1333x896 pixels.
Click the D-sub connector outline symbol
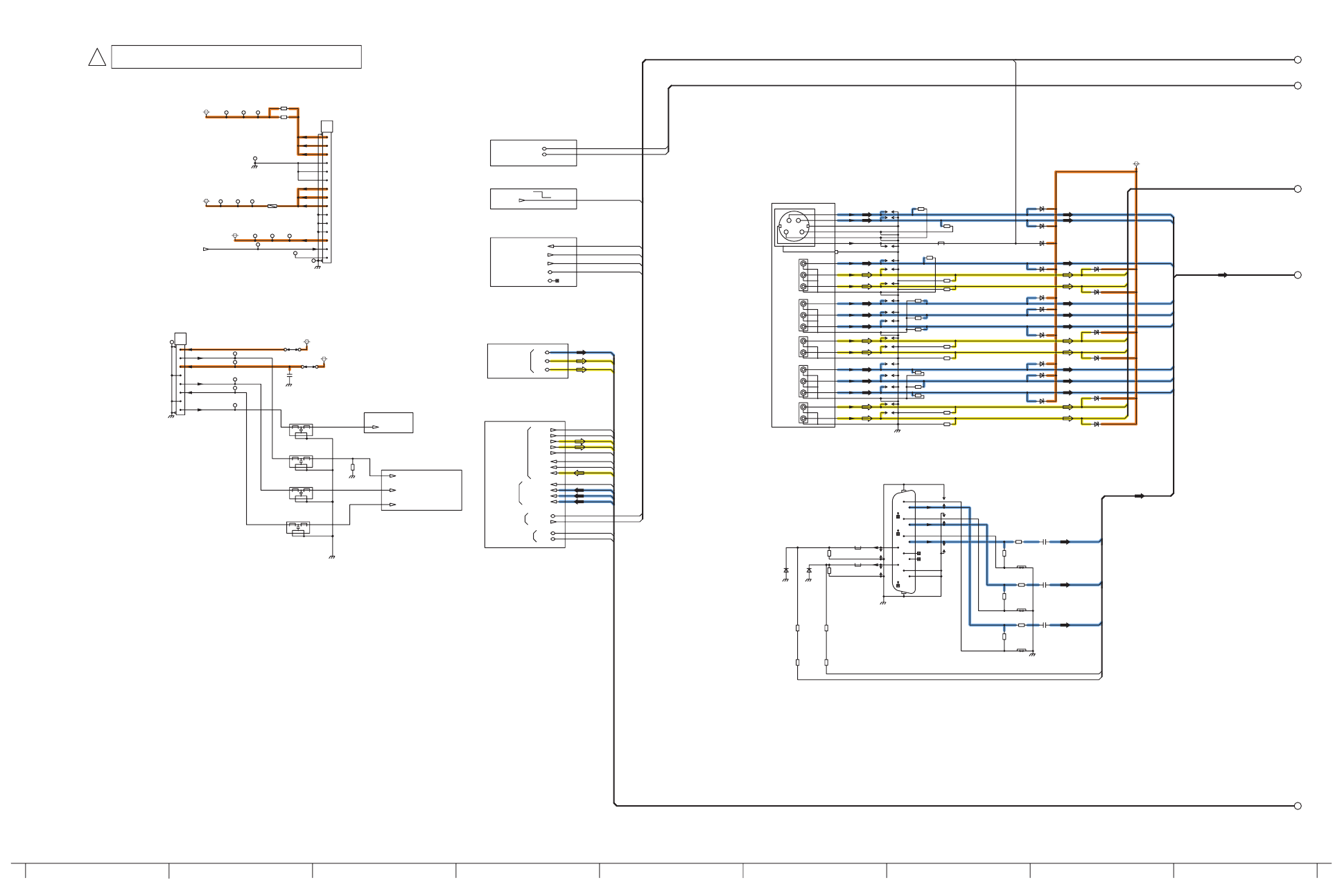[904, 542]
